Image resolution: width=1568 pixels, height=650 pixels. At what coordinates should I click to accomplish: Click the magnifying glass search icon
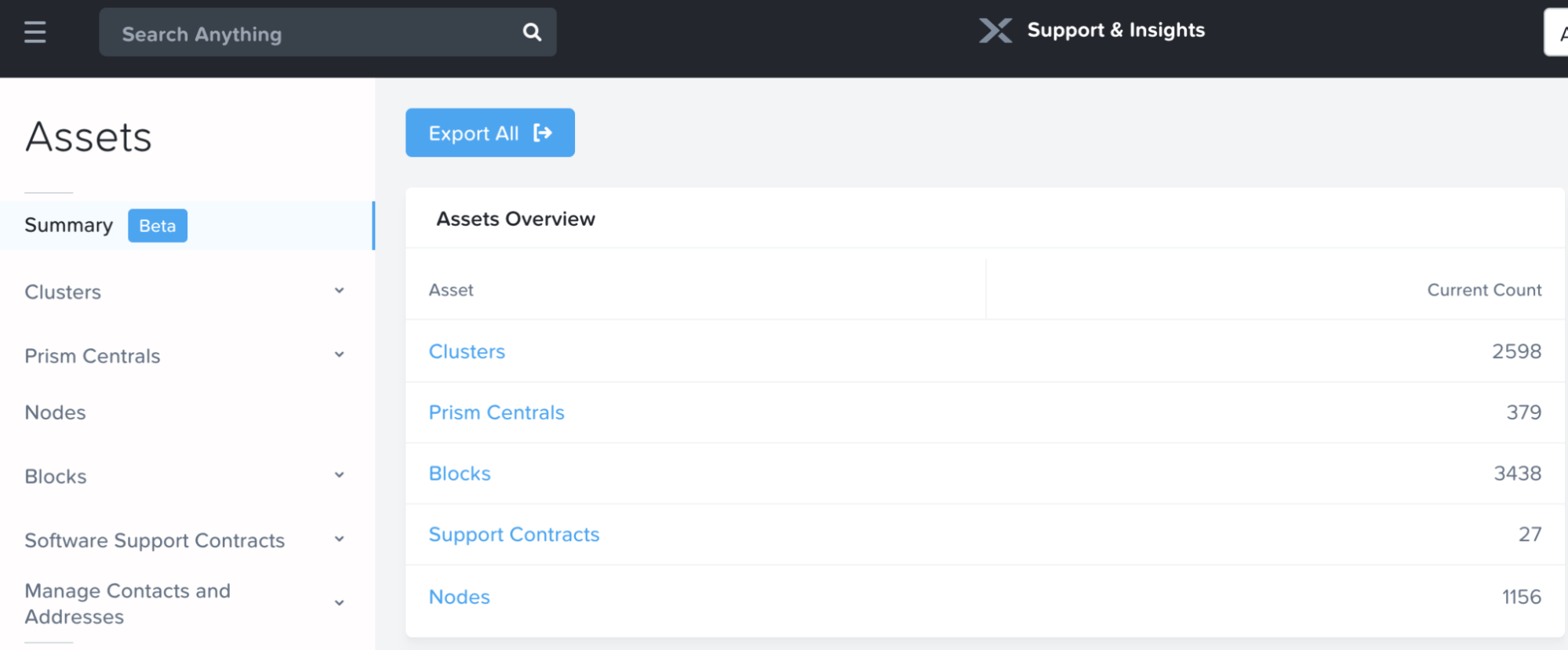point(532,32)
